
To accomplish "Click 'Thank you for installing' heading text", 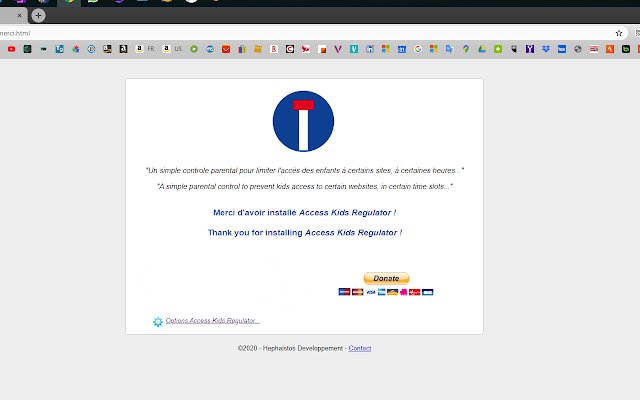I will (305, 233).
